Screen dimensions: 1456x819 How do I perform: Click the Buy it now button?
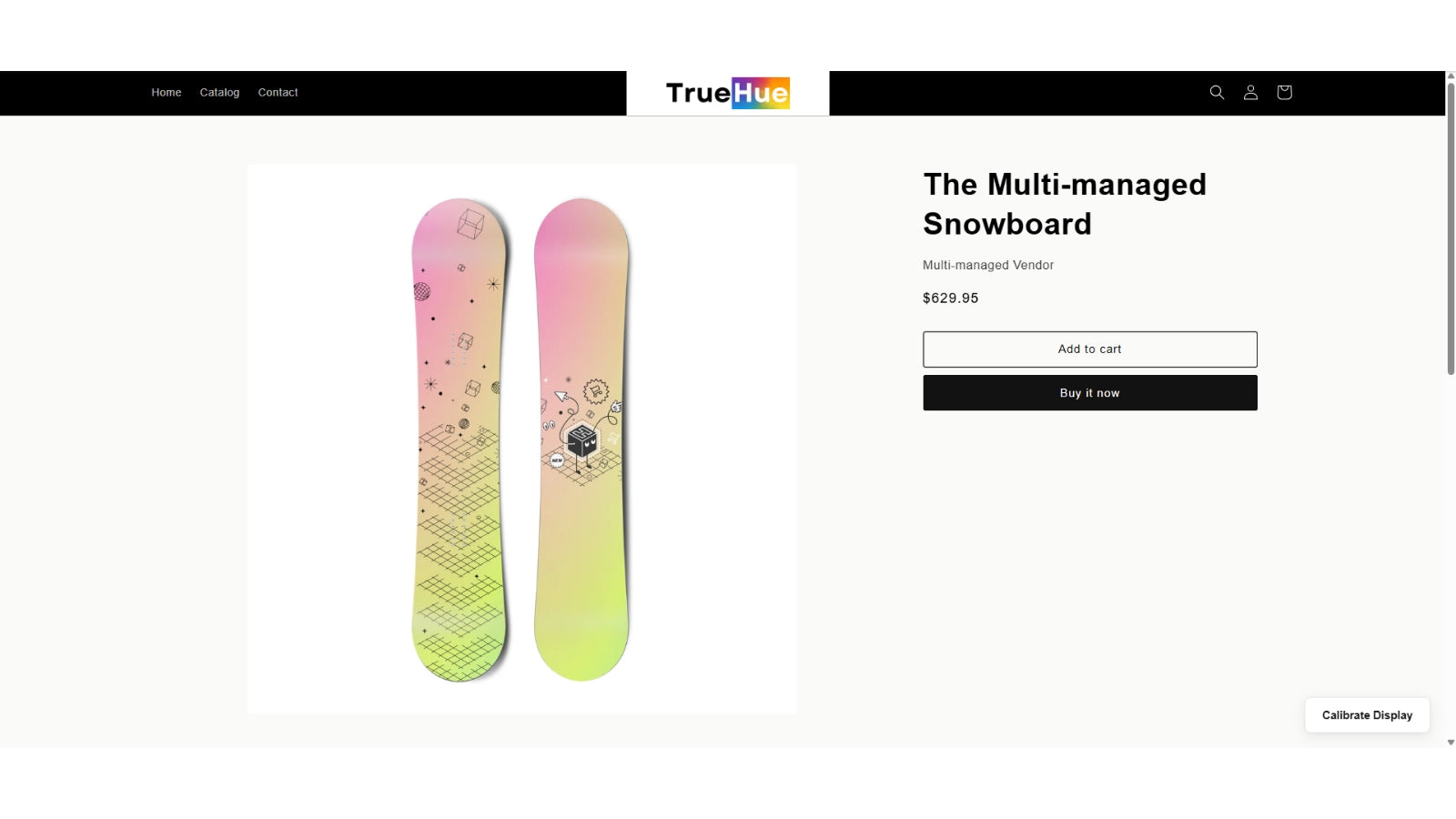click(x=1089, y=393)
